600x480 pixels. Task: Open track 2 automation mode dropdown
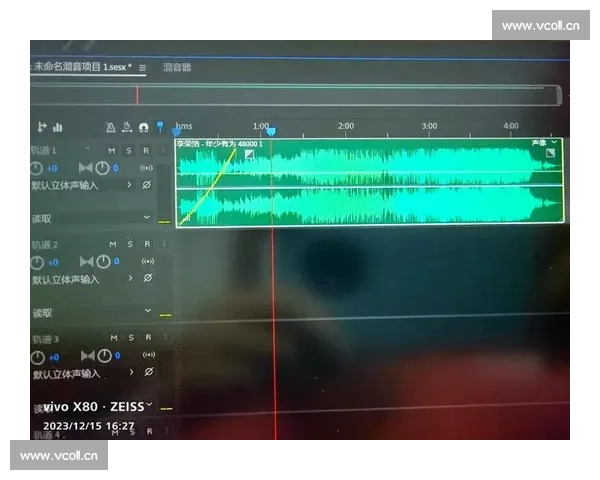[148, 312]
